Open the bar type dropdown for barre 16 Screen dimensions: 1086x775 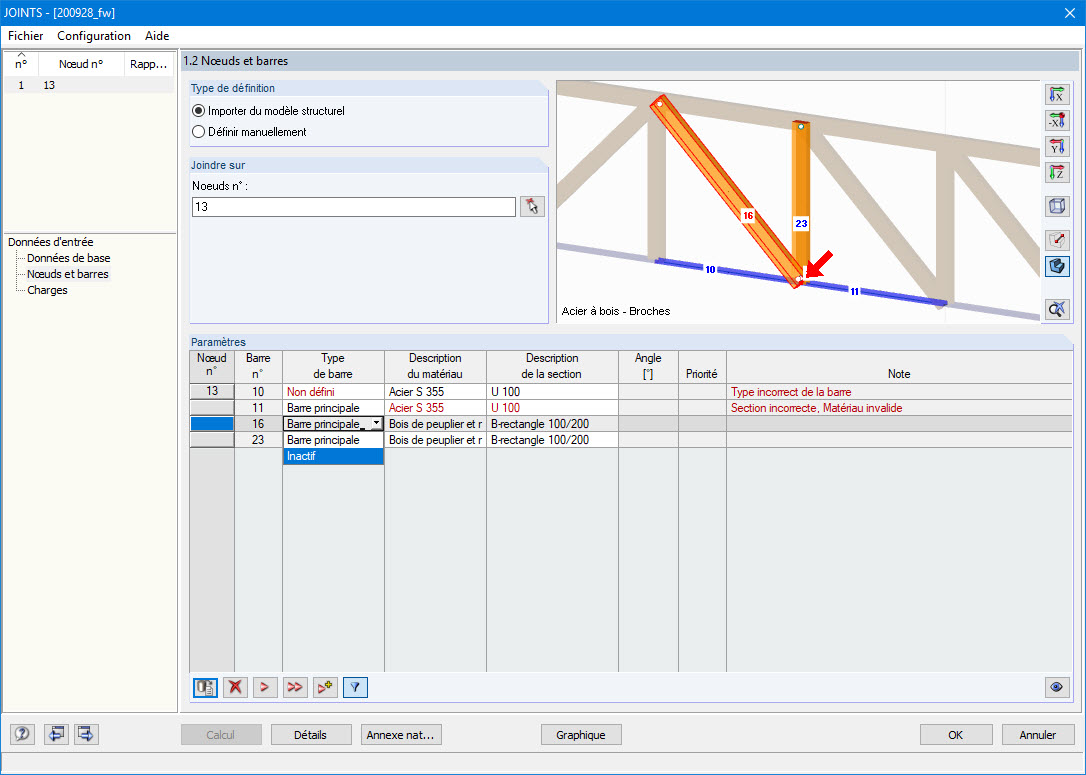point(376,423)
